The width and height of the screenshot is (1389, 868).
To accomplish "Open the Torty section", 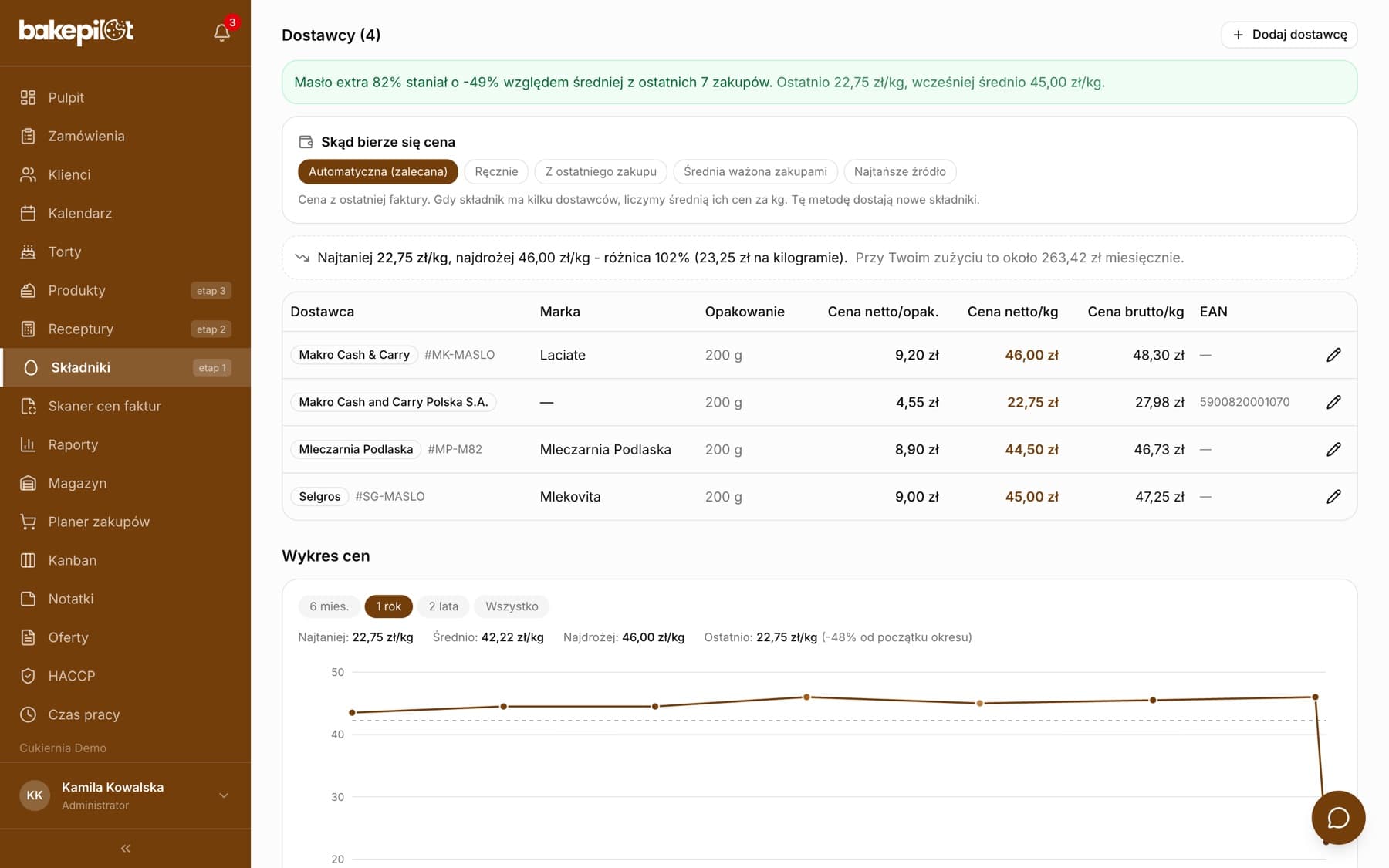I will 125,252.
